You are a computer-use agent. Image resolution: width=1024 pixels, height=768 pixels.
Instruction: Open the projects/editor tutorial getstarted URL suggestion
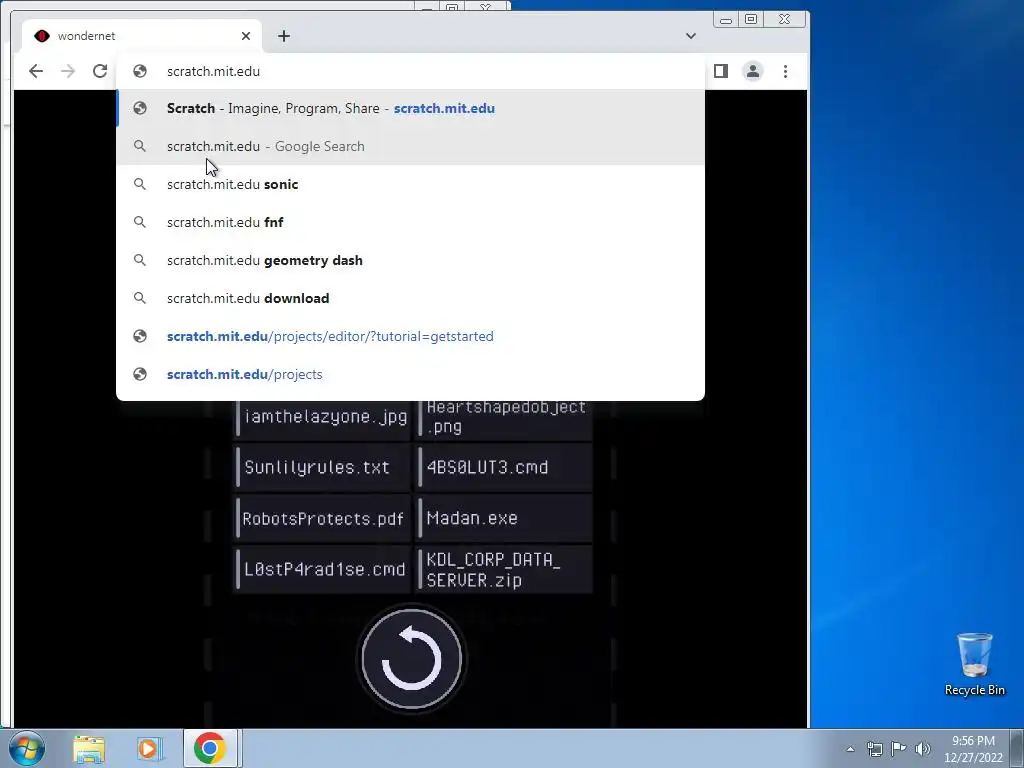pyautogui.click(x=410, y=336)
